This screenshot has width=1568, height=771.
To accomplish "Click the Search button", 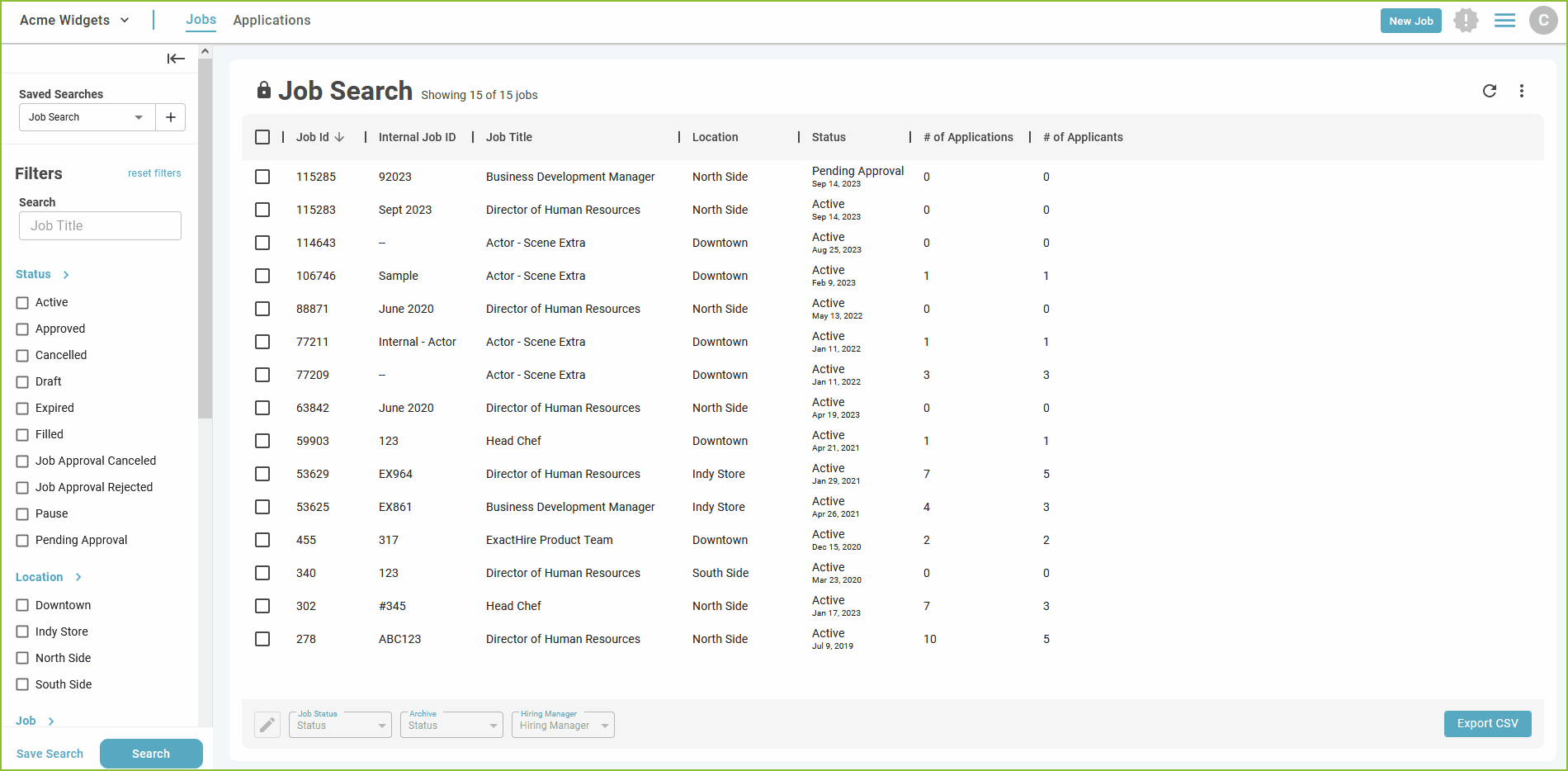I will [x=151, y=754].
